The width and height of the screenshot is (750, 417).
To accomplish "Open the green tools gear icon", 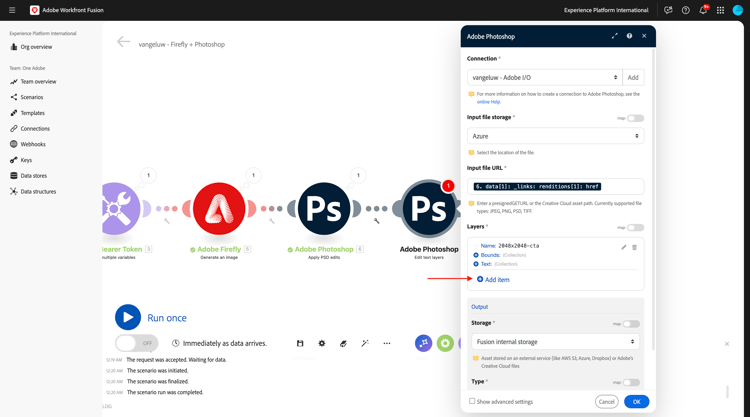I will tap(445, 343).
